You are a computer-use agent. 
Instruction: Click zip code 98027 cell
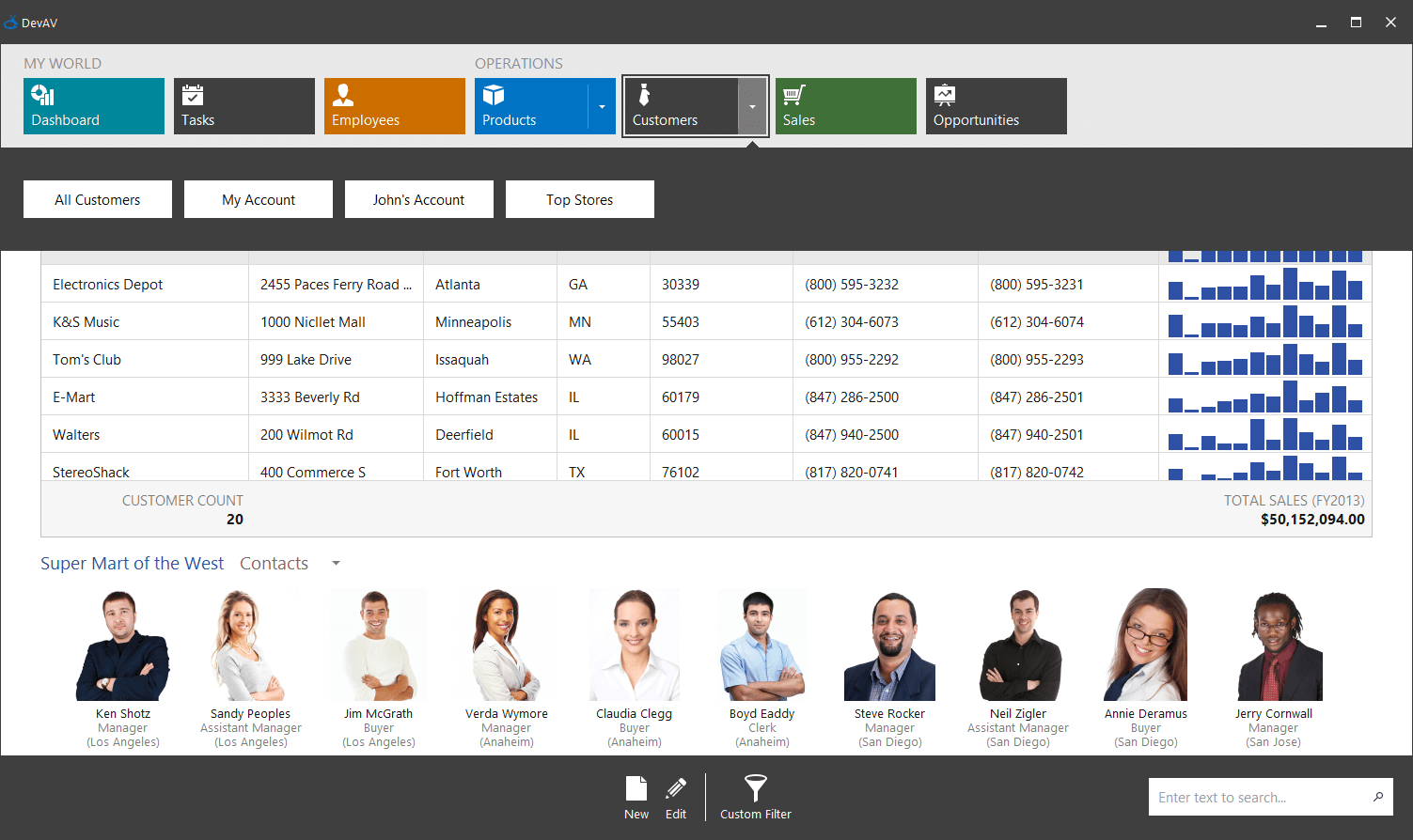pos(721,359)
